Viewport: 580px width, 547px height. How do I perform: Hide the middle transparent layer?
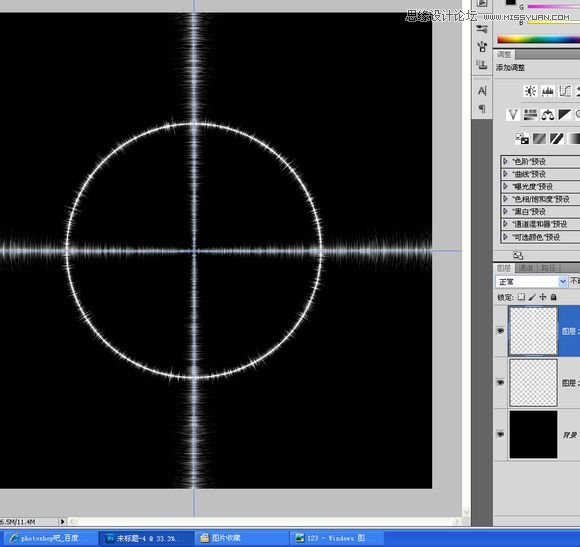point(500,382)
